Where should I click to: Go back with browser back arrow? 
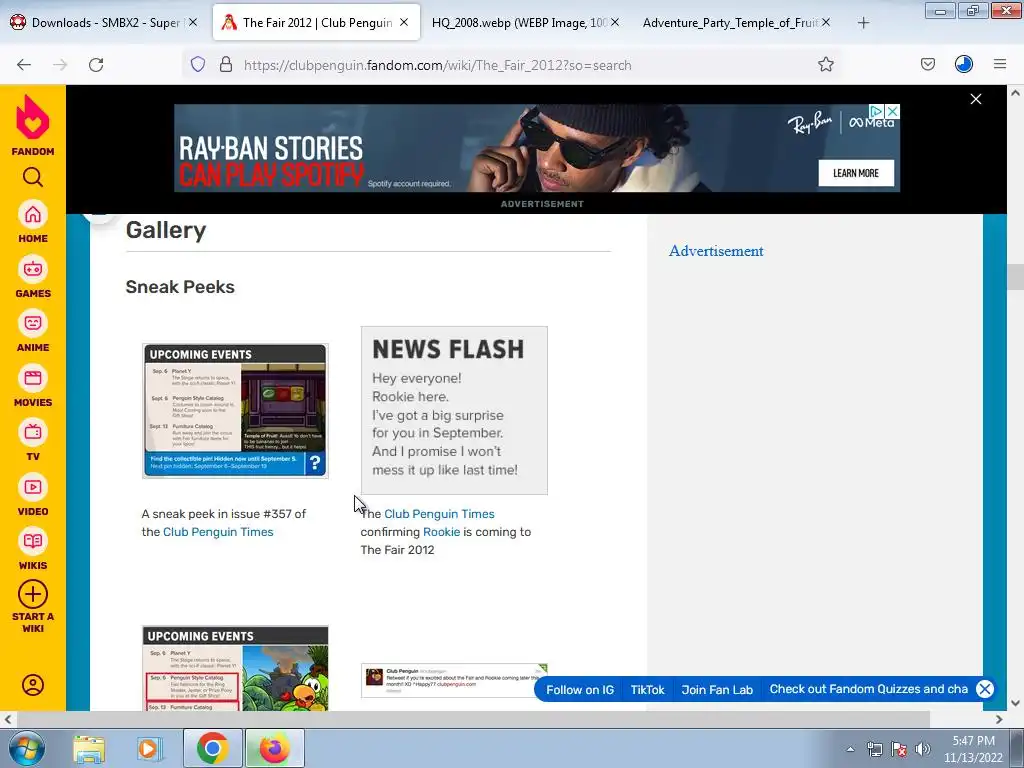[24, 65]
